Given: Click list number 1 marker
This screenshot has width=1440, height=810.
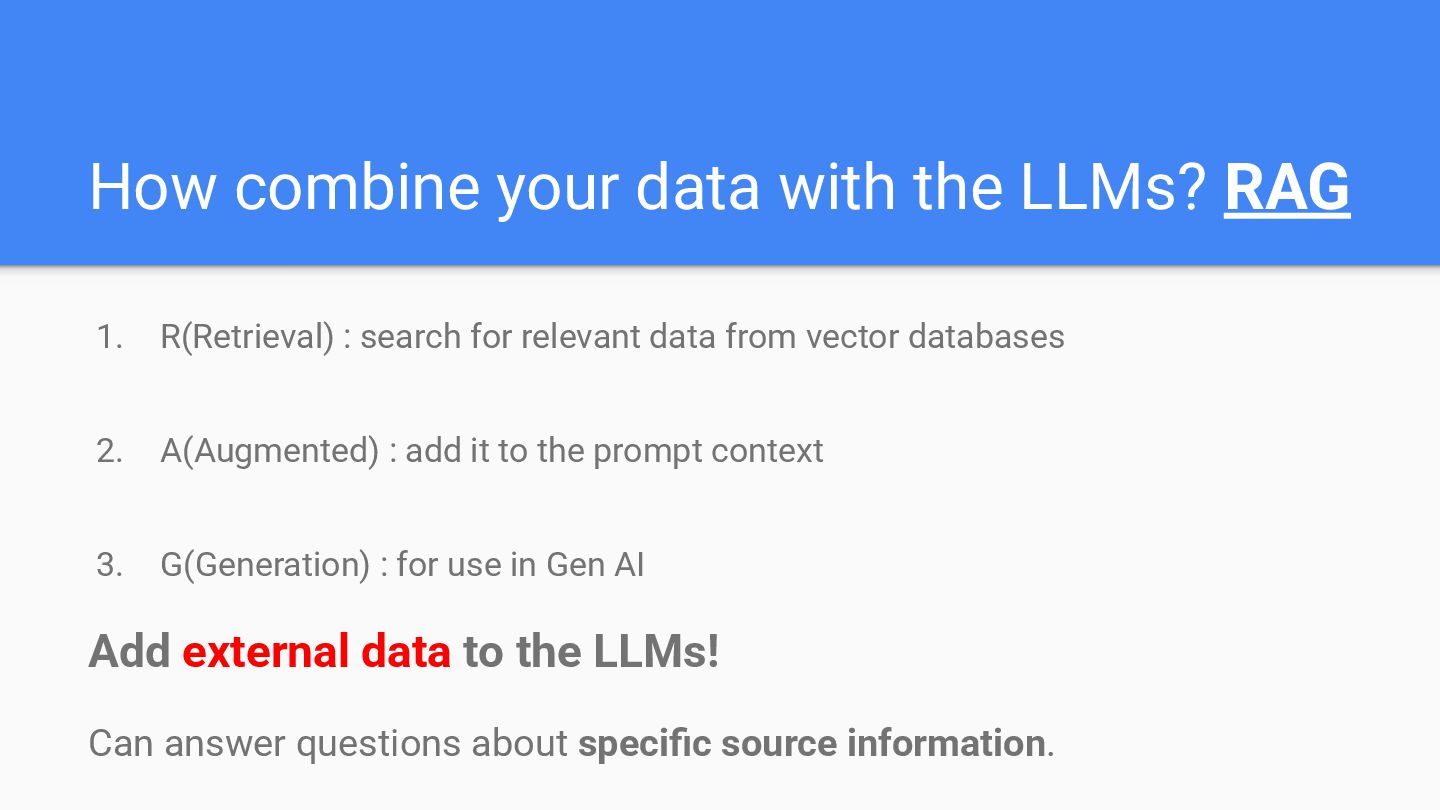Looking at the screenshot, I should point(110,337).
